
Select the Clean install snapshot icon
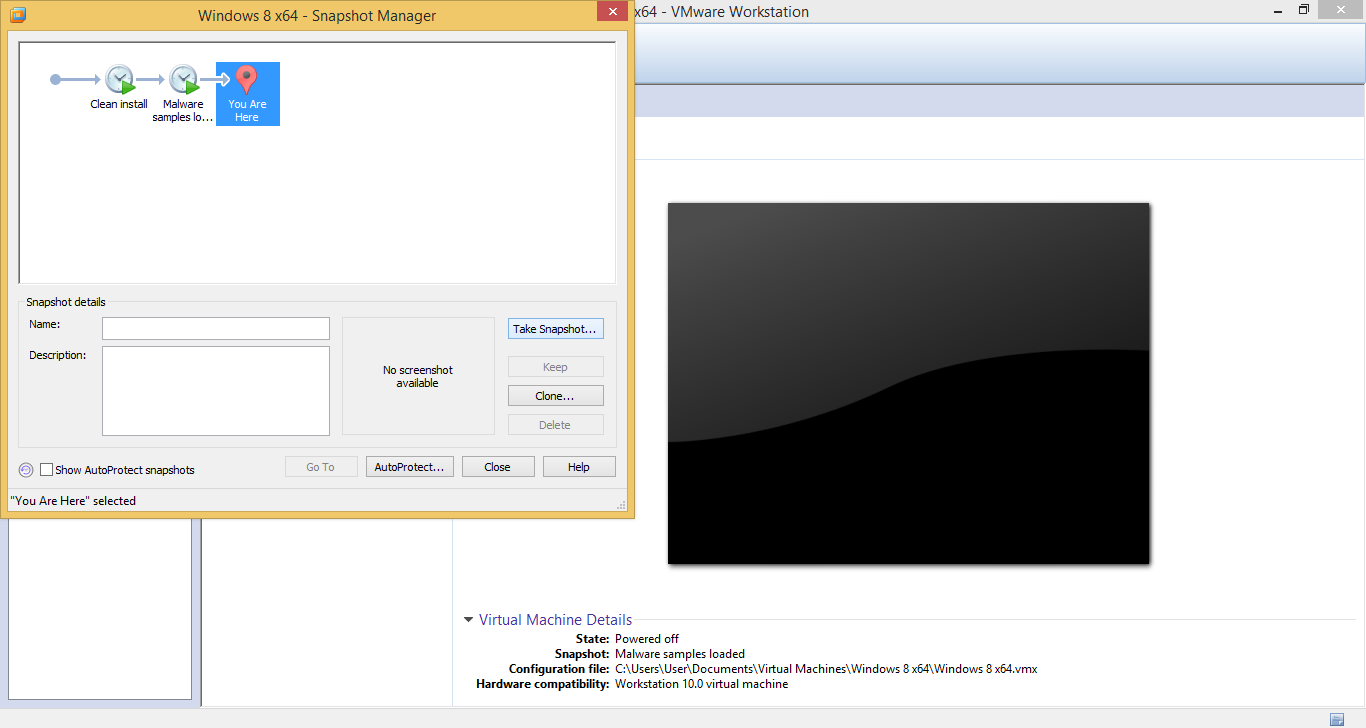(x=120, y=80)
